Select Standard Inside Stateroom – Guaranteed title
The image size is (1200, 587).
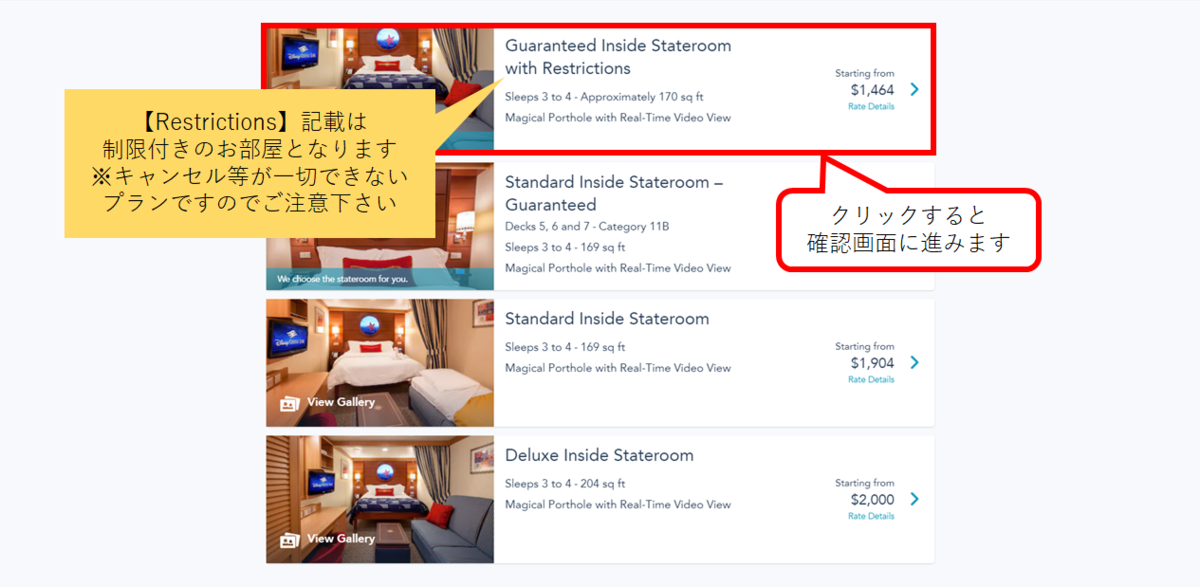[614, 193]
